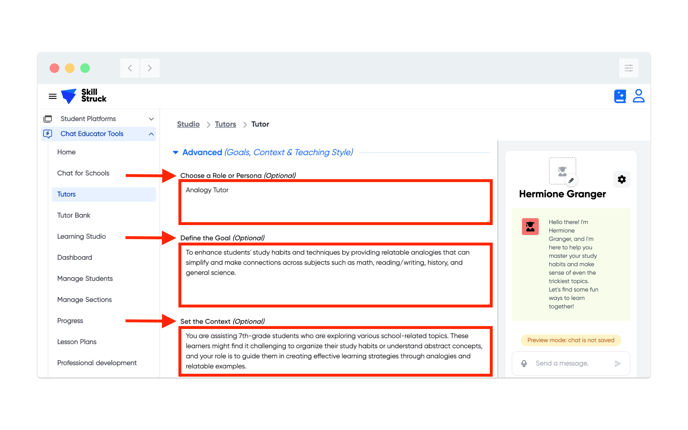The image size is (688, 430).
Task: Collapse the Advanced settings section
Action: (x=175, y=152)
